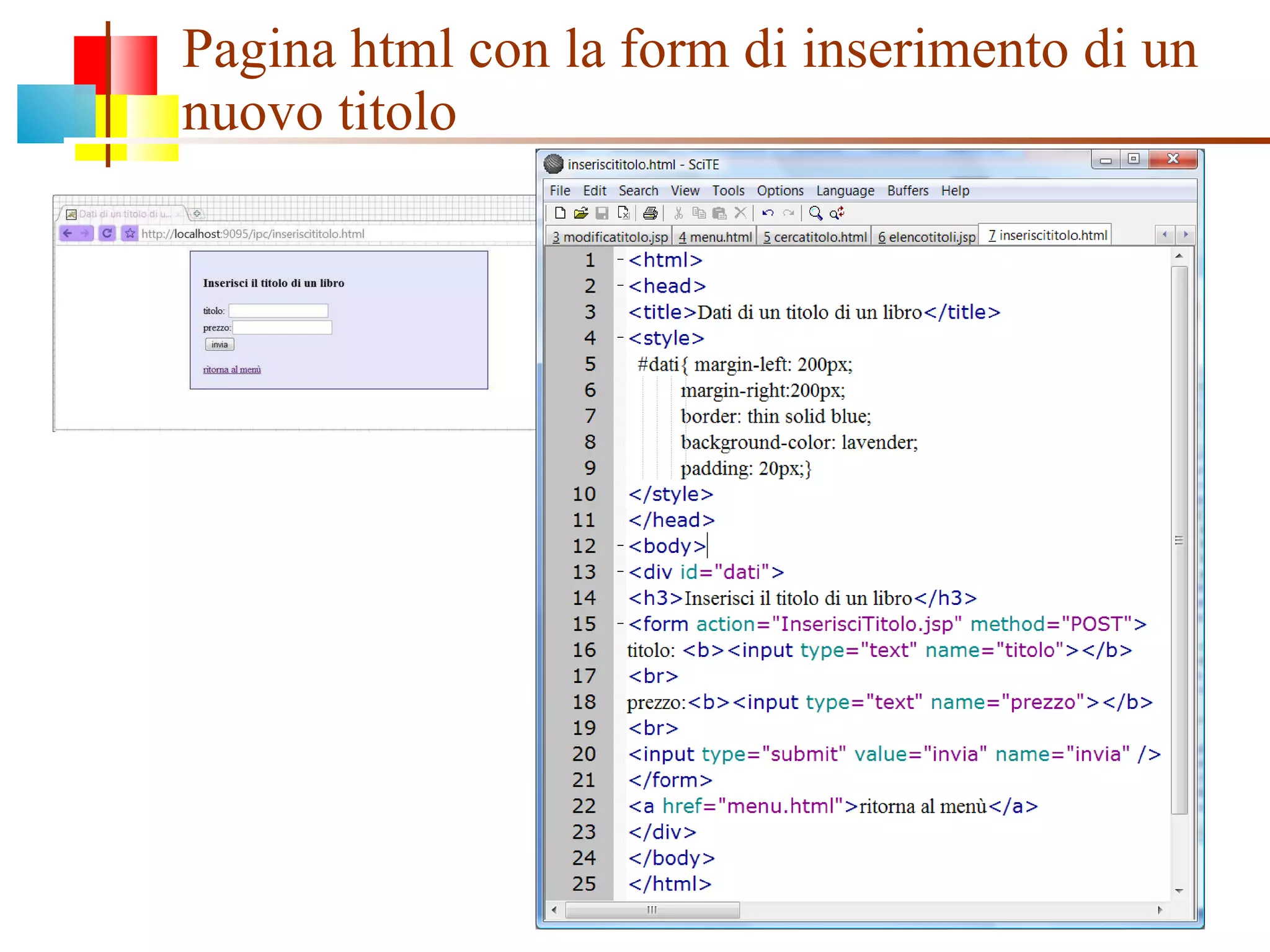Screen dimensions: 1270x952
Task: Click the Open file folder icon
Action: (581, 213)
